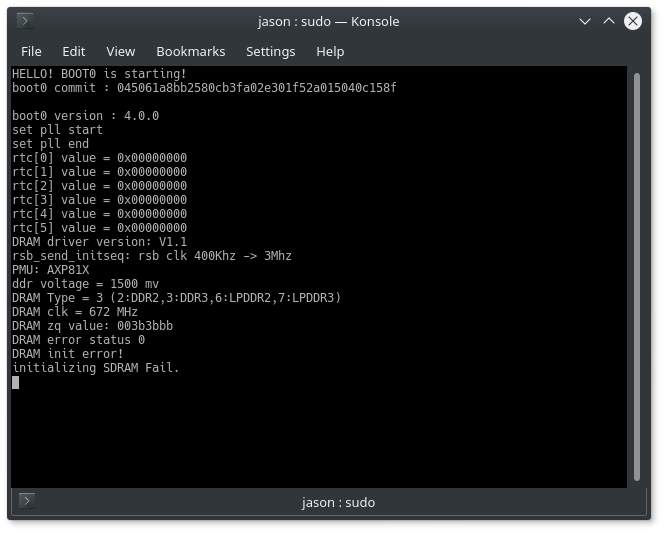
Task: Close the Konsole window
Action: (631, 21)
